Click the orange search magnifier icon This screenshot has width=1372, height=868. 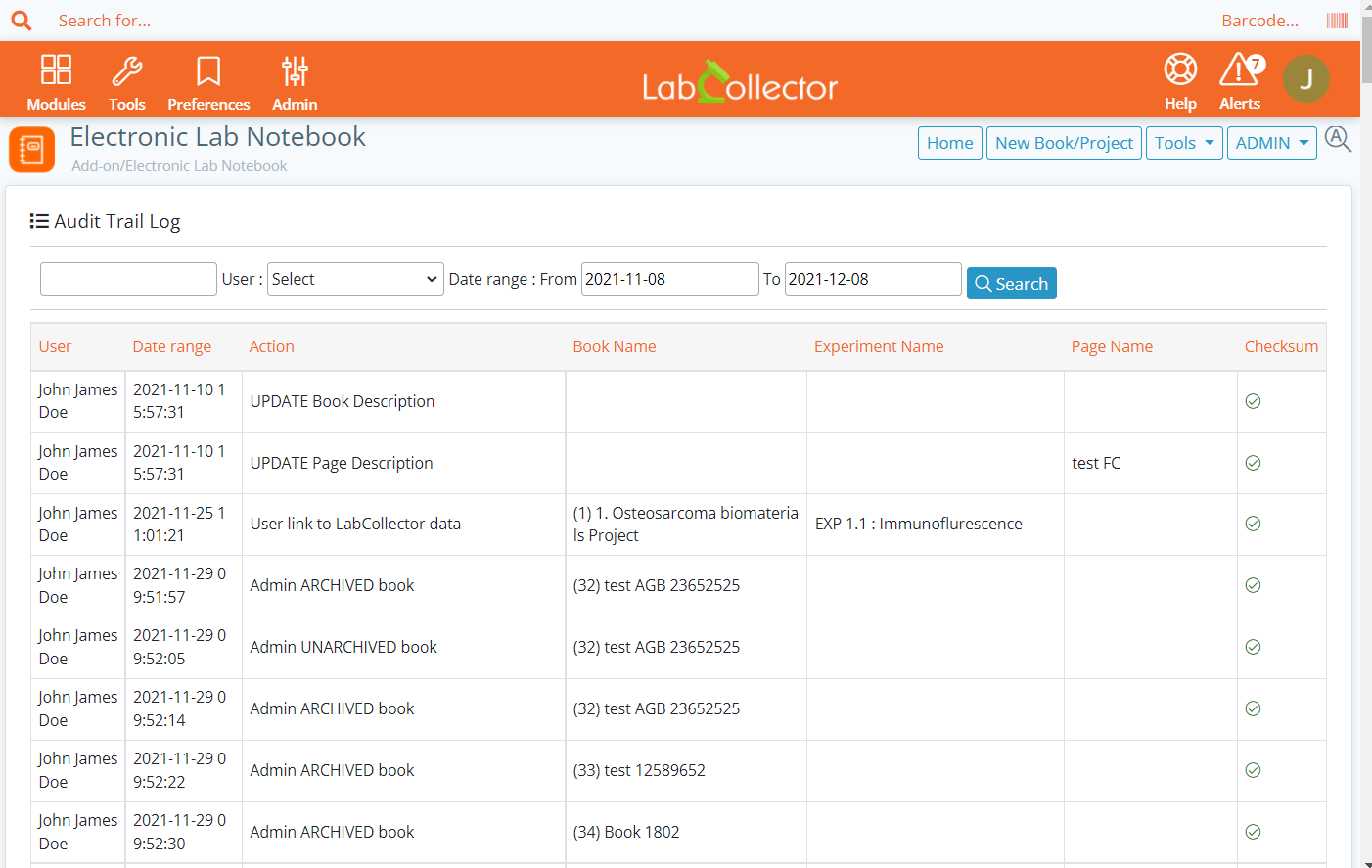pyautogui.click(x=22, y=21)
